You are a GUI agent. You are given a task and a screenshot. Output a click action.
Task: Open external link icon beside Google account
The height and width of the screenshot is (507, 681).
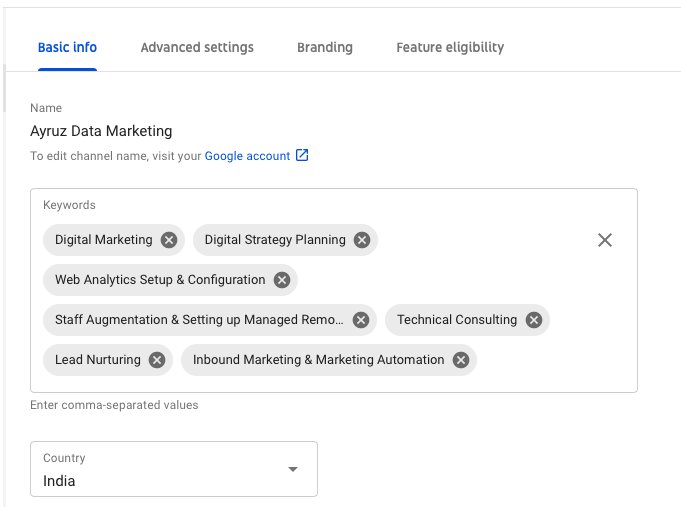click(302, 155)
